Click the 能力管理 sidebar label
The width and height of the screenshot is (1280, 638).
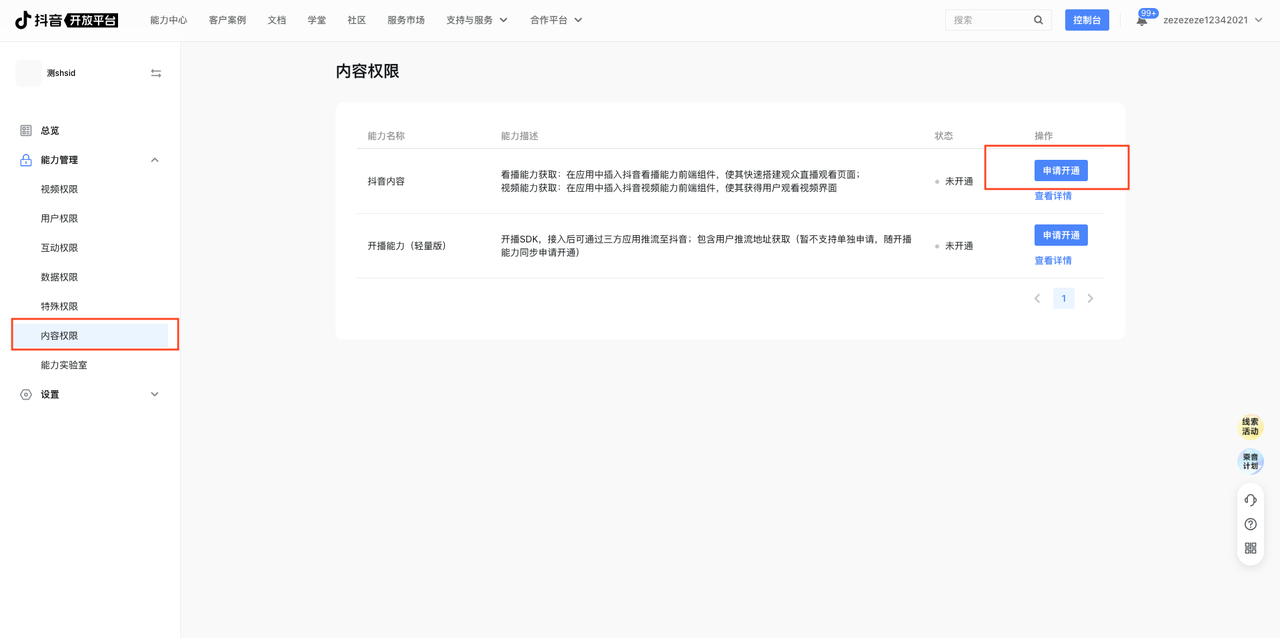[x=59, y=160]
